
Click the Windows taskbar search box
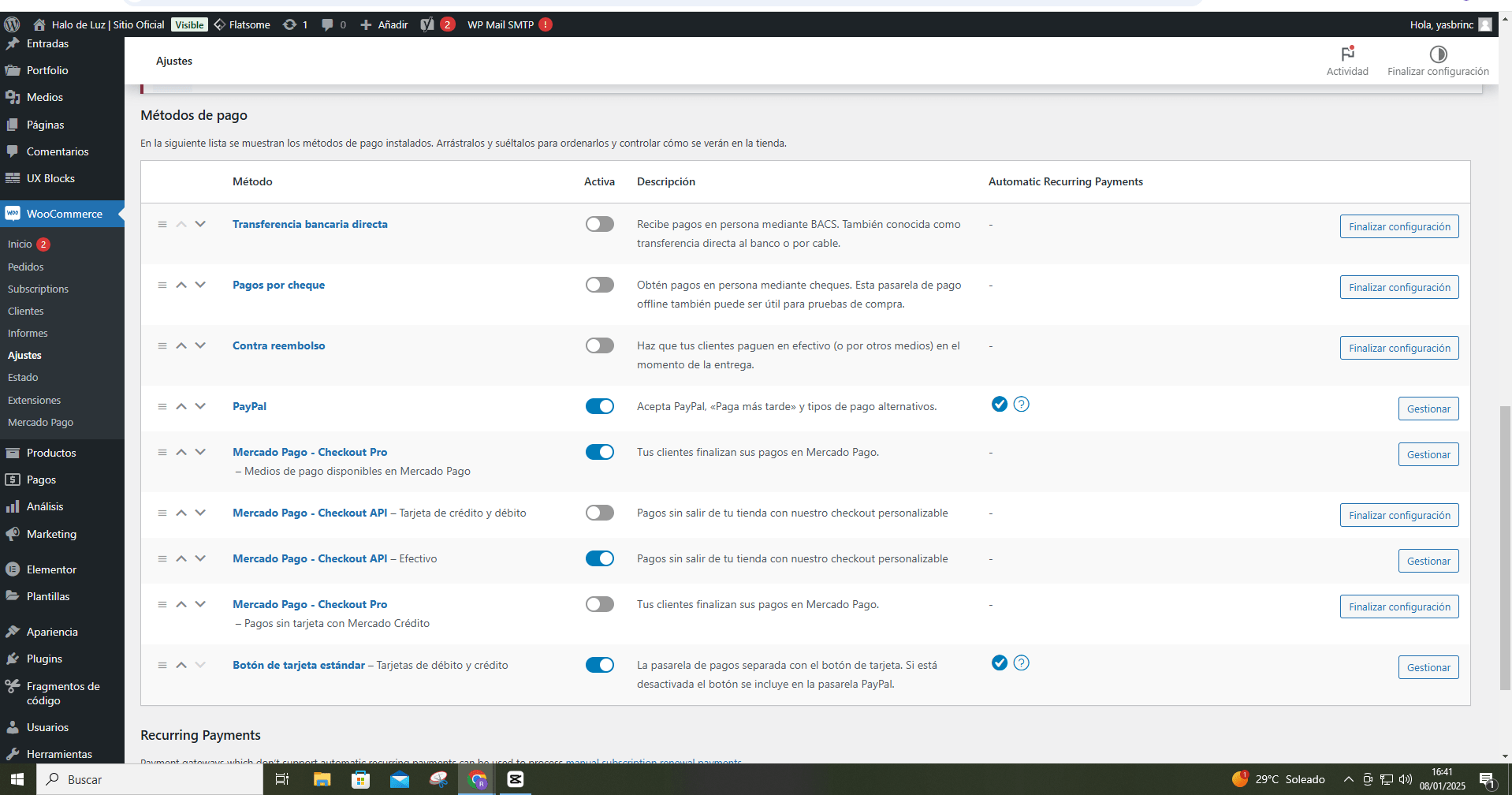150,779
